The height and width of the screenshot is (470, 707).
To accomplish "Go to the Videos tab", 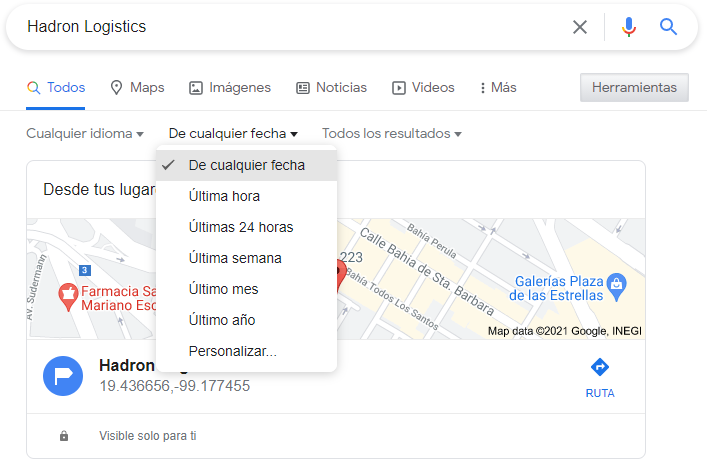I will (x=423, y=88).
